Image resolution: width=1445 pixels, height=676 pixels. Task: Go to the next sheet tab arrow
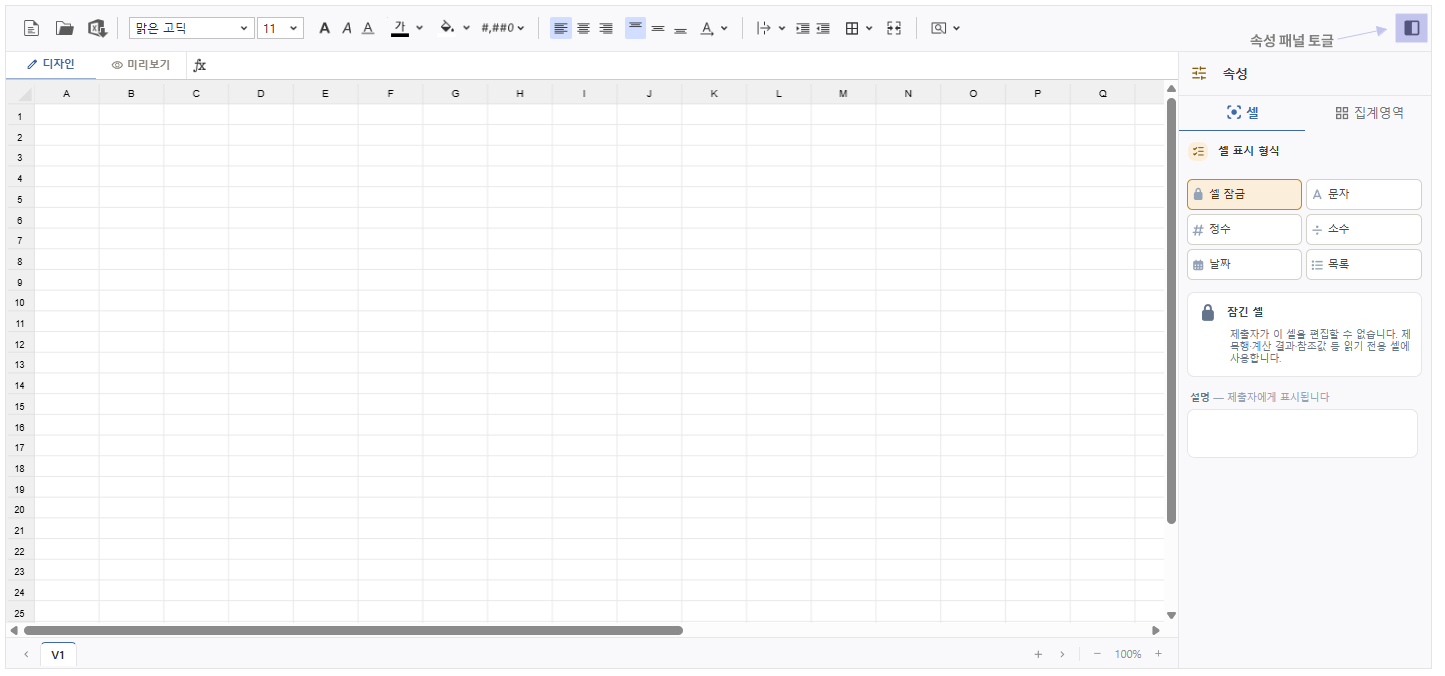(x=1062, y=654)
